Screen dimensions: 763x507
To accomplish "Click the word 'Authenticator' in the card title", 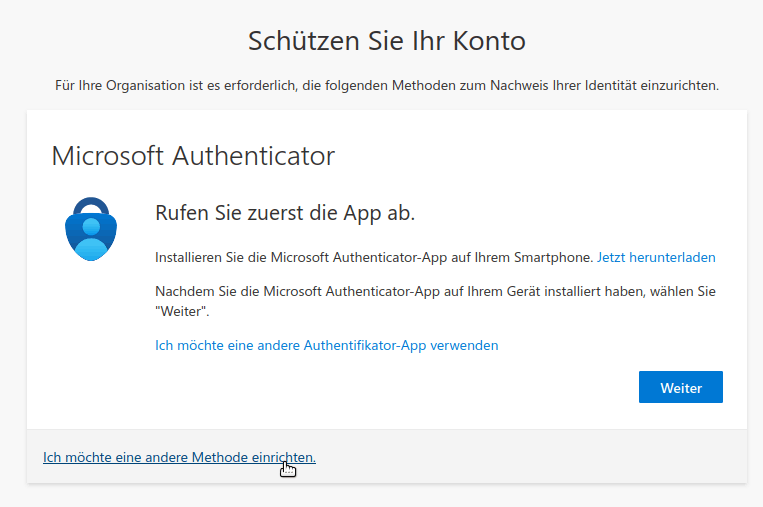I will click(x=253, y=156).
